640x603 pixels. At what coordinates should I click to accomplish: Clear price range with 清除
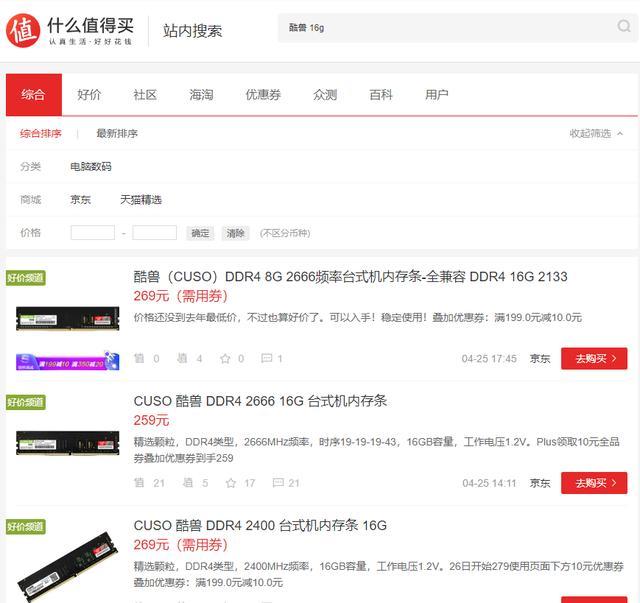(x=235, y=233)
